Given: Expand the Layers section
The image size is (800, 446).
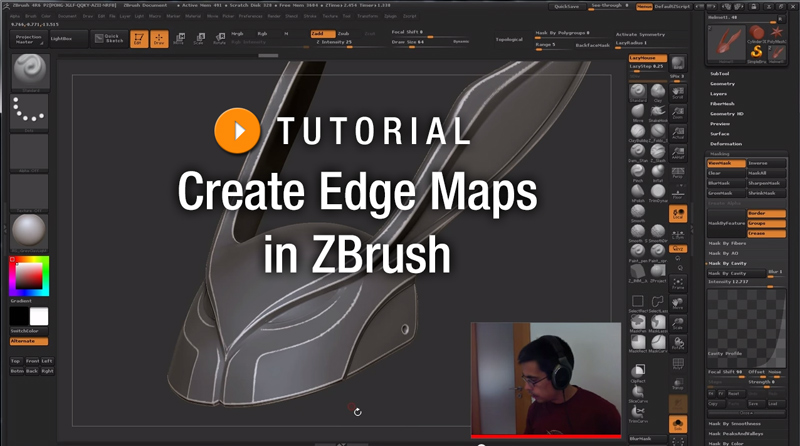Looking at the screenshot, I should point(718,94).
